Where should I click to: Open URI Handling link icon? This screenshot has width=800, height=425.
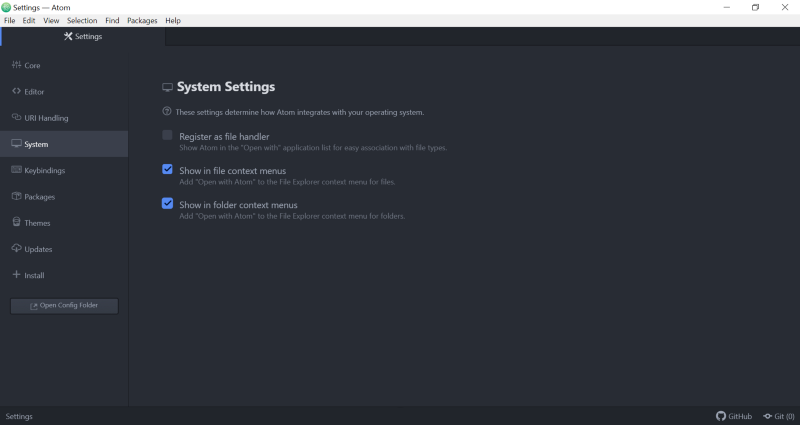point(16,118)
